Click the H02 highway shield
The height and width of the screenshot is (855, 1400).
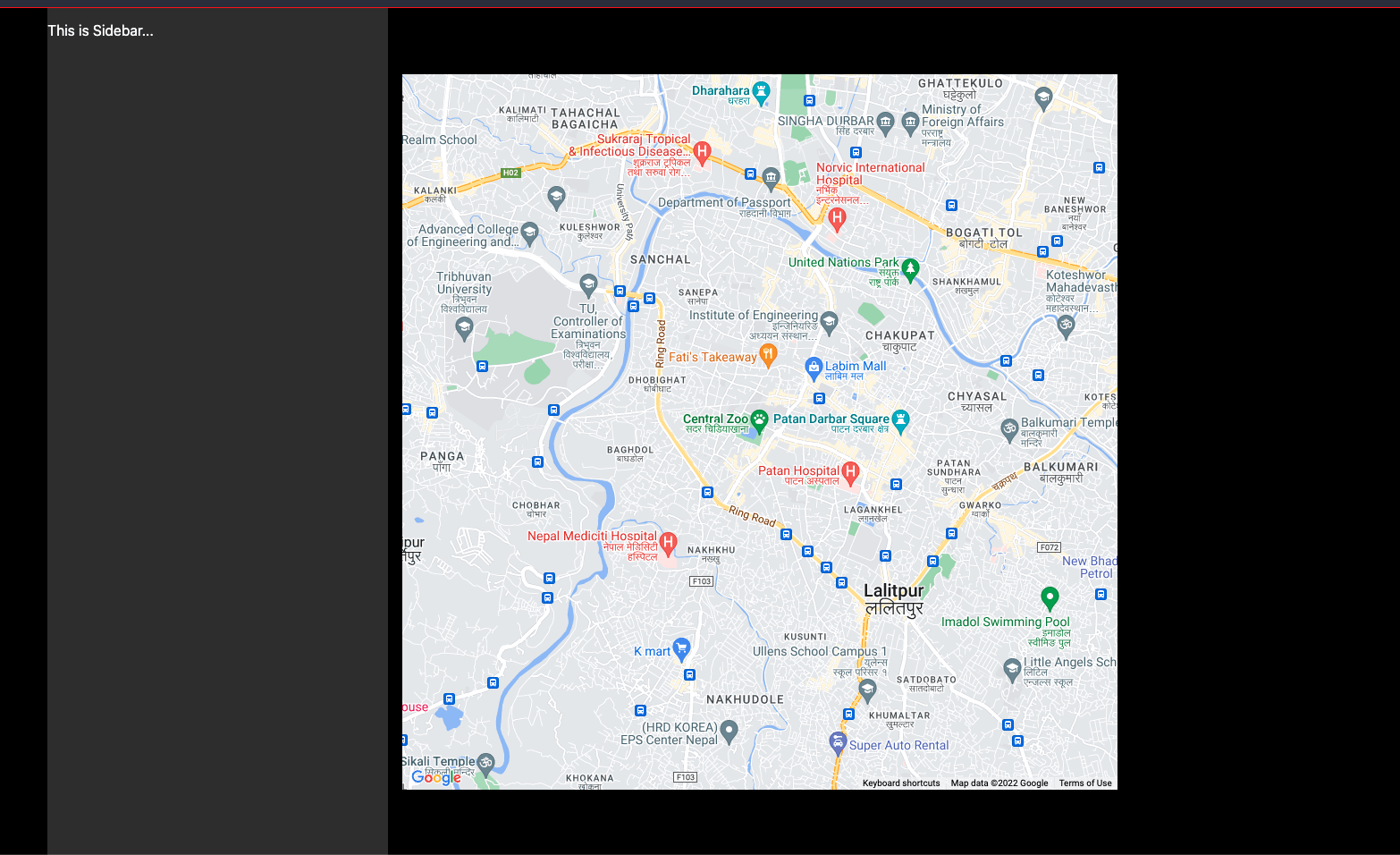pyautogui.click(x=510, y=173)
